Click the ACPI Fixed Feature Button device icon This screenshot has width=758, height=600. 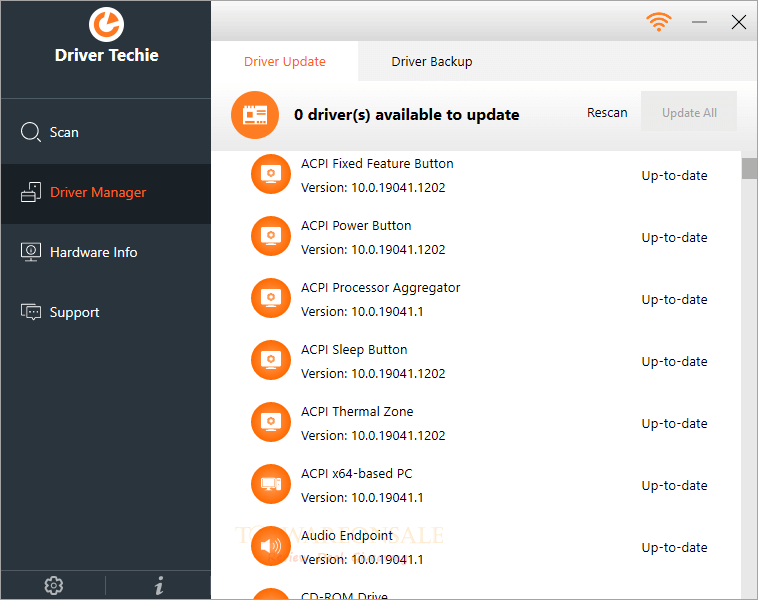point(271,174)
